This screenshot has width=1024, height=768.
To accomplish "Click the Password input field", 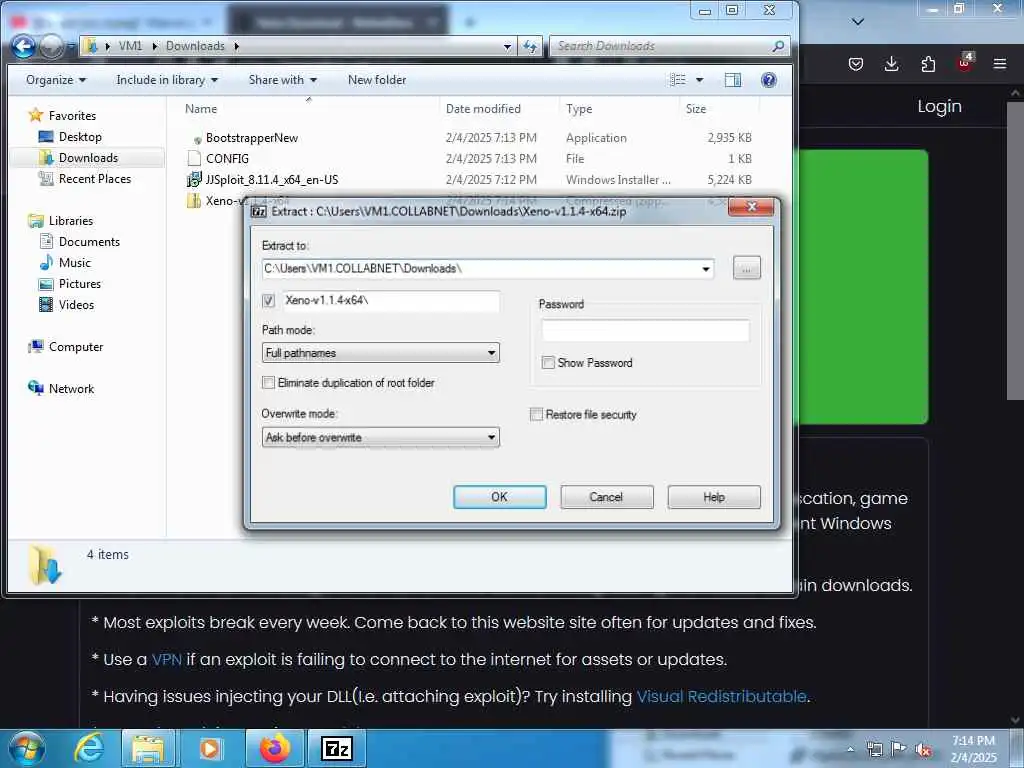I will click(x=645, y=330).
